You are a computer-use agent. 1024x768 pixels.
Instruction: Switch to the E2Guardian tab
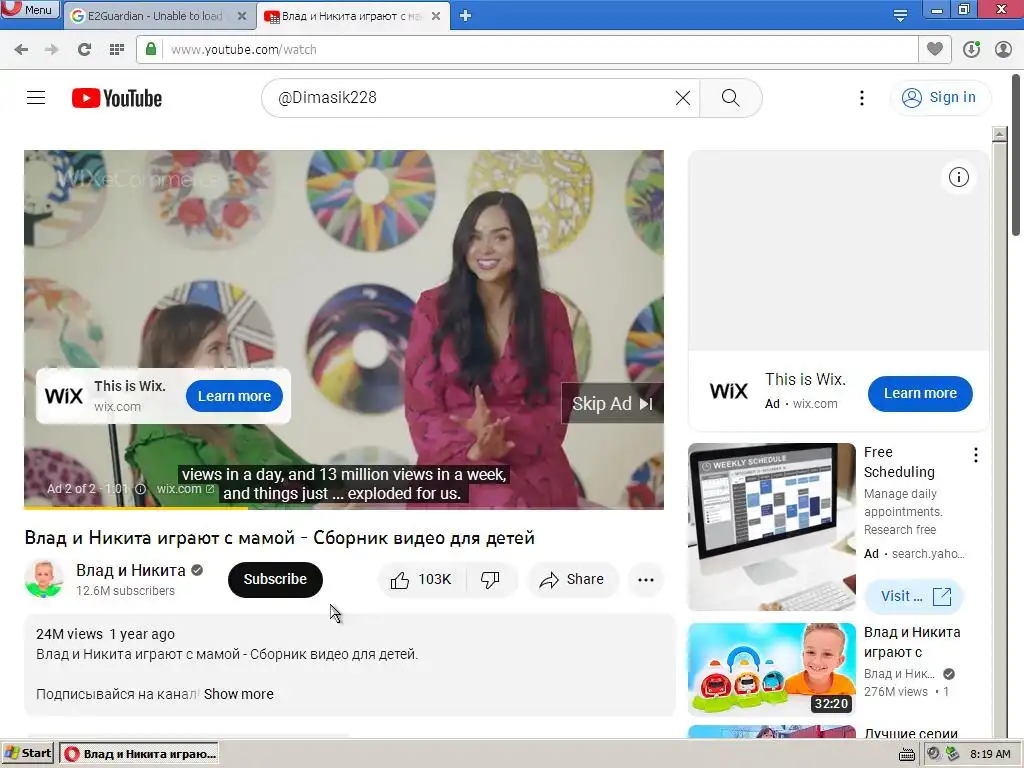pos(155,16)
